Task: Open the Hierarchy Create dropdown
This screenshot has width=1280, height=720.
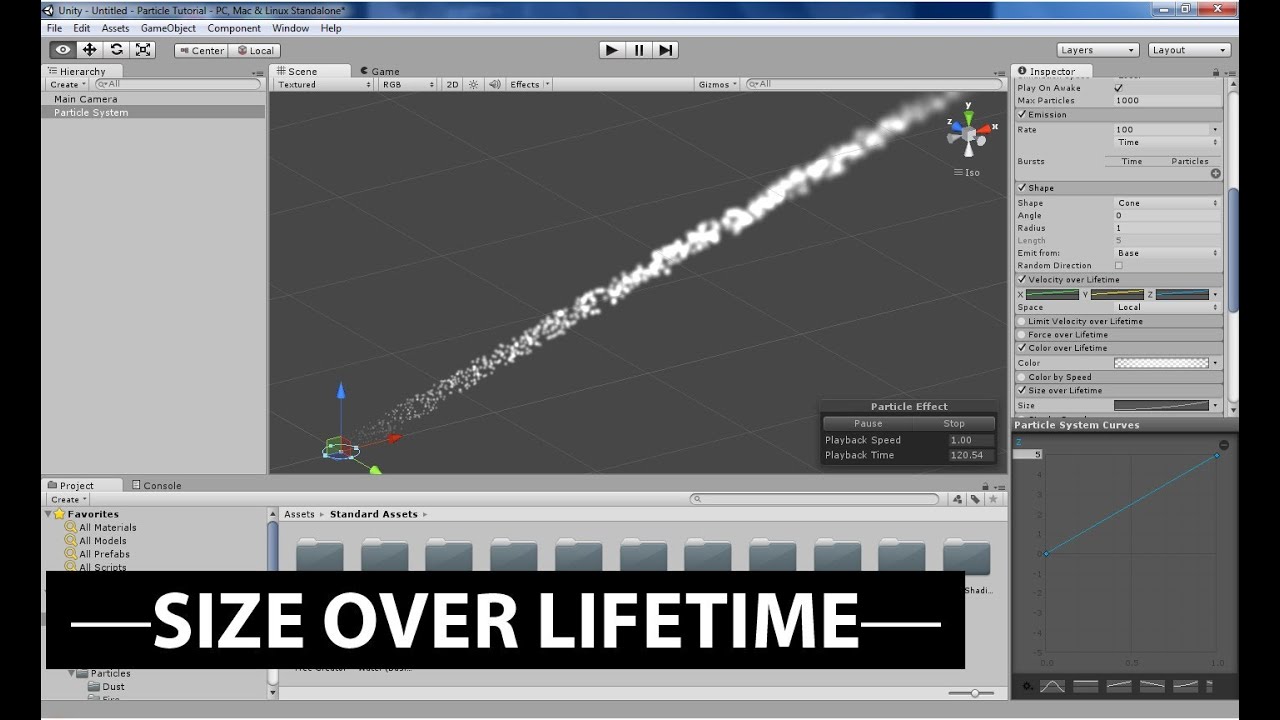Action: pos(68,85)
